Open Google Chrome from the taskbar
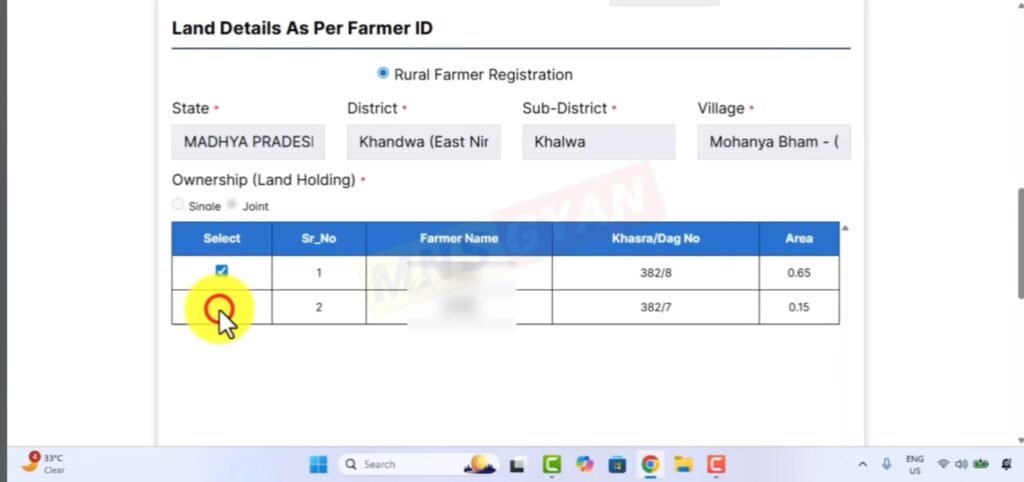The height and width of the screenshot is (482, 1024). (650, 464)
